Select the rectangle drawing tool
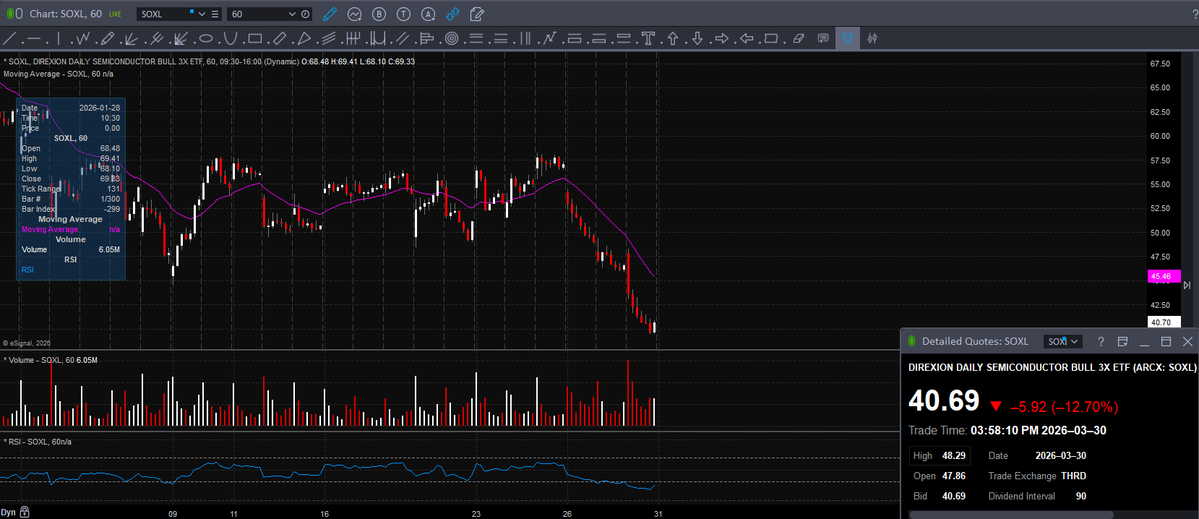Screen dimensions: 1199x519 click(255, 38)
